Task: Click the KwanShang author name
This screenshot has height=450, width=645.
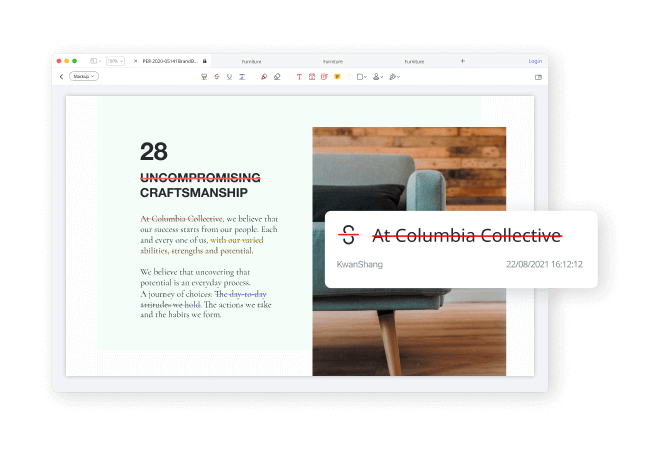Action: [360, 264]
